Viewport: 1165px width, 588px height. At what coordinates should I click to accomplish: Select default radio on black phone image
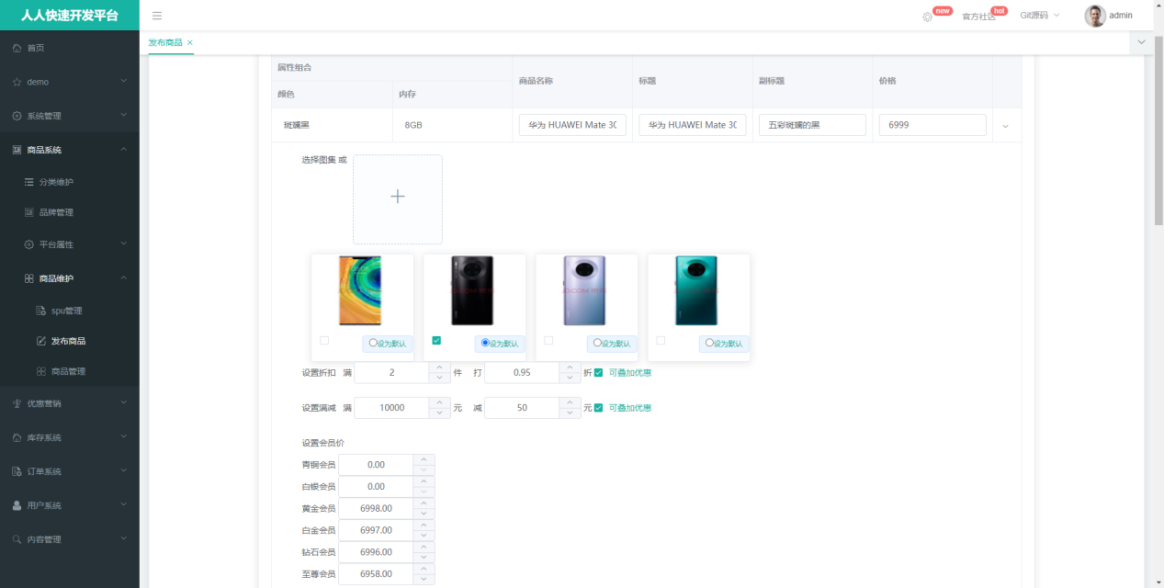(485, 343)
